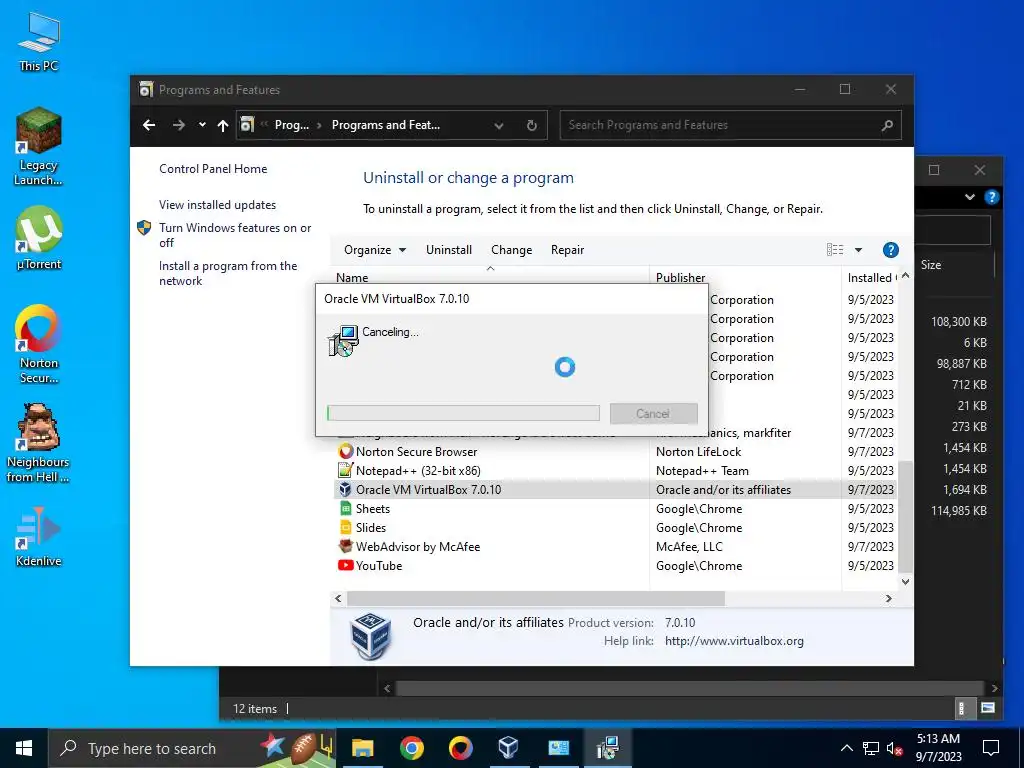
Task: Open the help question mark button
Action: [x=890, y=249]
